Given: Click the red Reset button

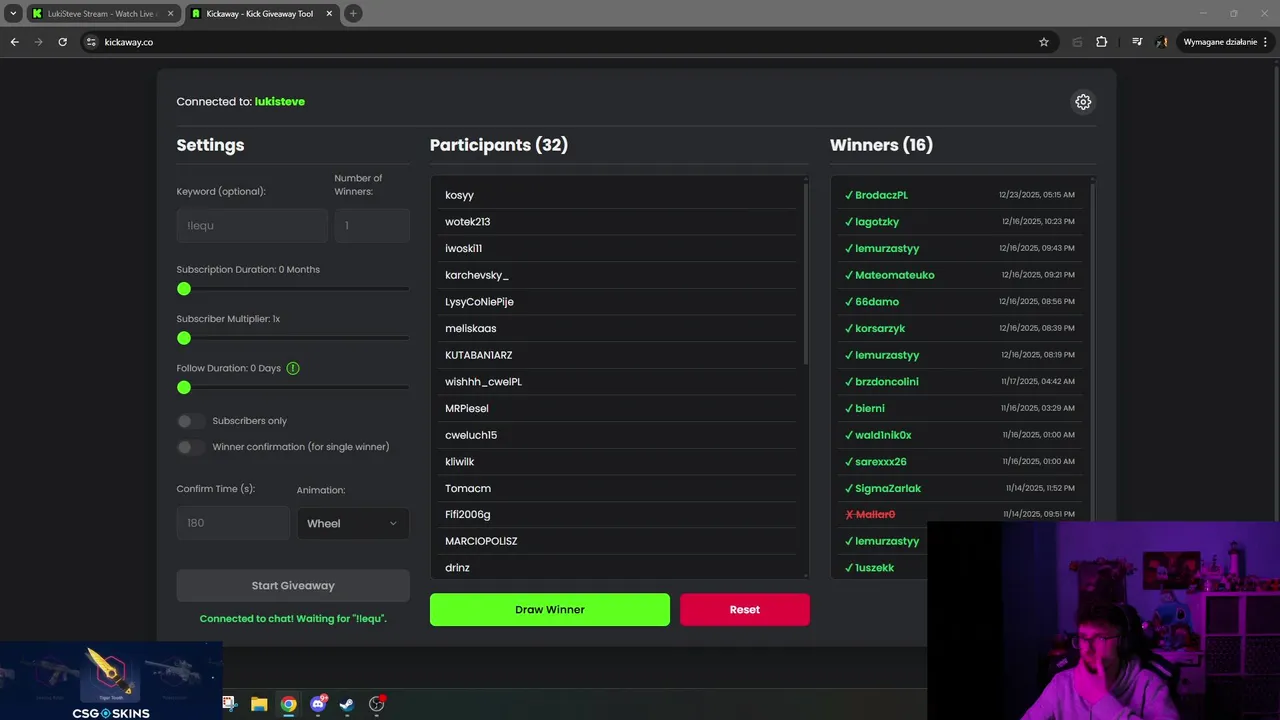Looking at the screenshot, I should [x=745, y=610].
